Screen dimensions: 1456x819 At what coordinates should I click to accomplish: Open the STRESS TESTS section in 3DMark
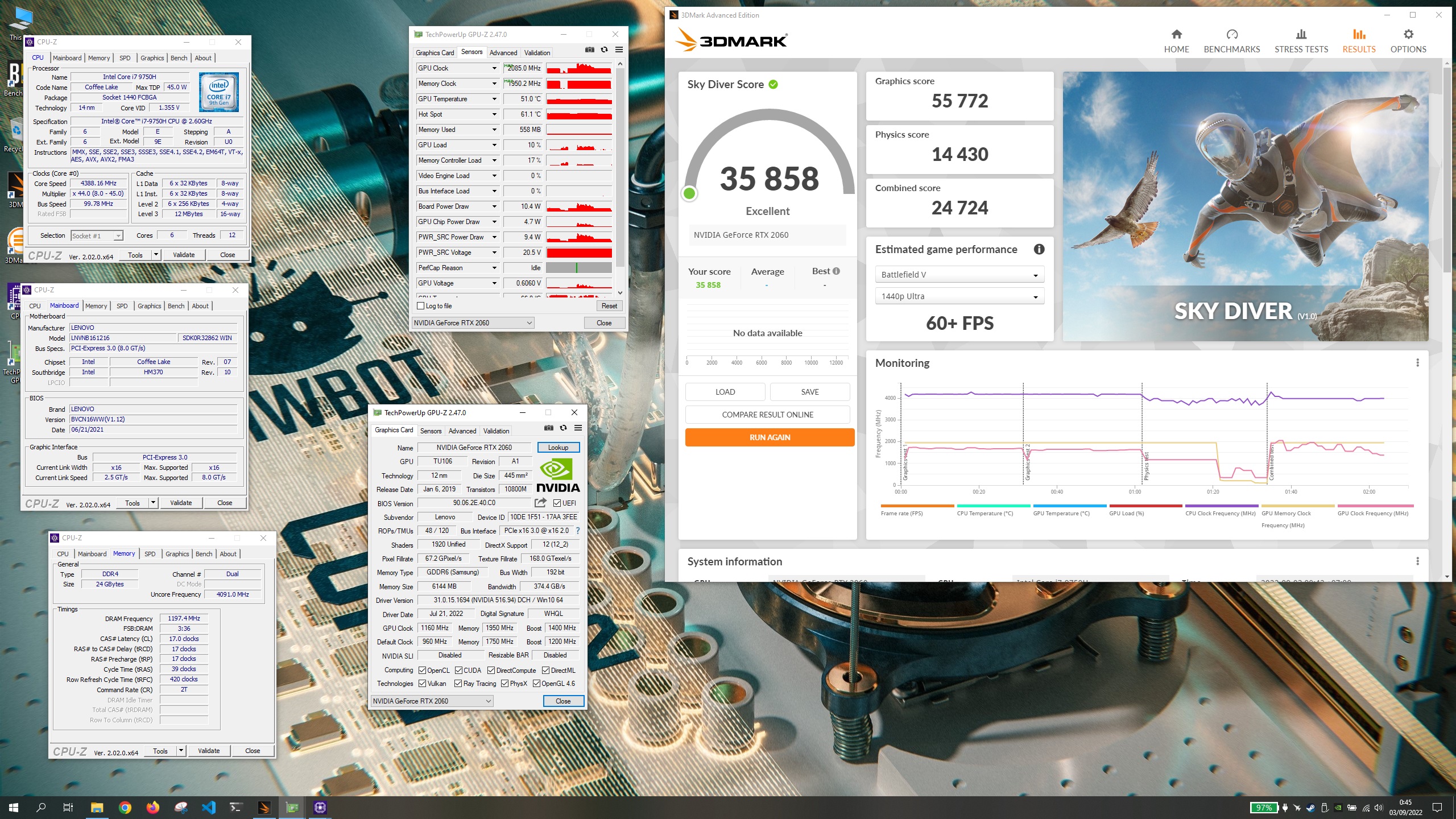(x=1301, y=41)
